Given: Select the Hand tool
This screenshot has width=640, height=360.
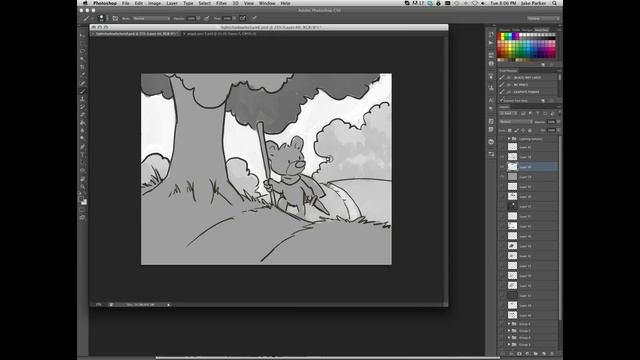Looking at the screenshot, I should 83,178.
